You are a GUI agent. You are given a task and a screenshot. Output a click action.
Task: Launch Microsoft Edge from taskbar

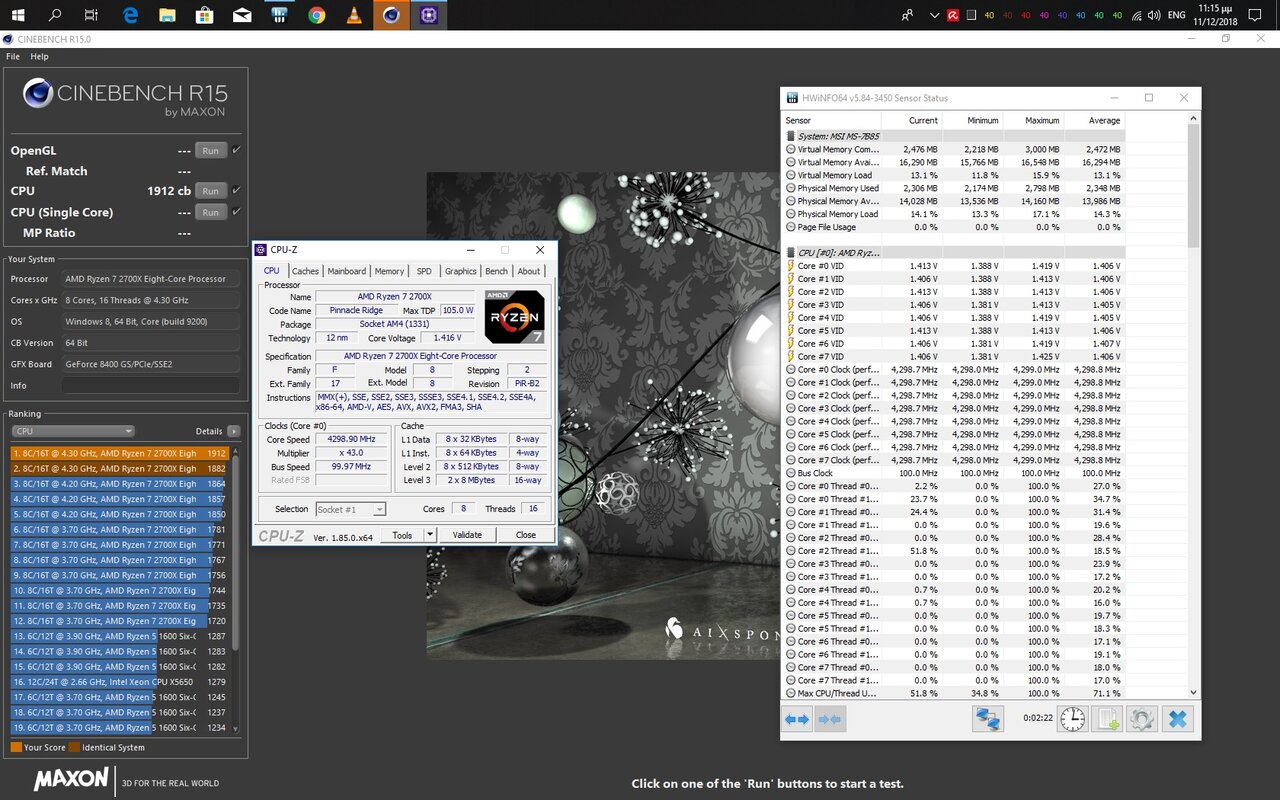(x=131, y=15)
